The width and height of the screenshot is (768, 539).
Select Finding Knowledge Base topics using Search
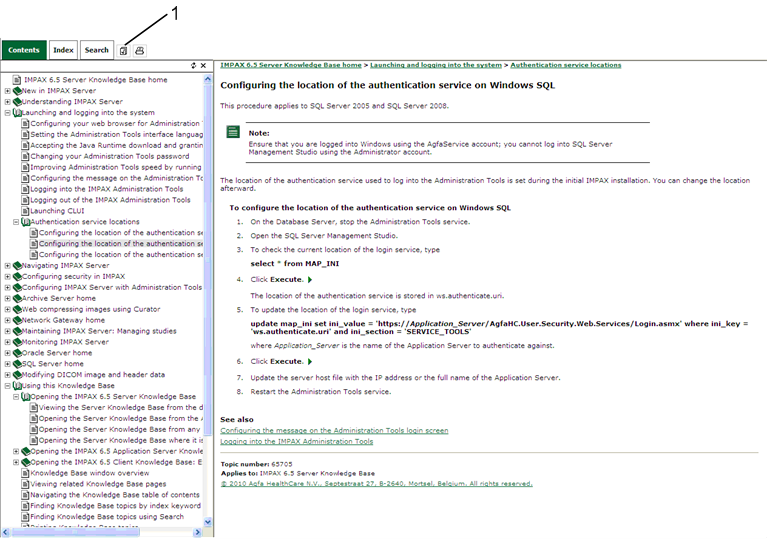(x=107, y=517)
